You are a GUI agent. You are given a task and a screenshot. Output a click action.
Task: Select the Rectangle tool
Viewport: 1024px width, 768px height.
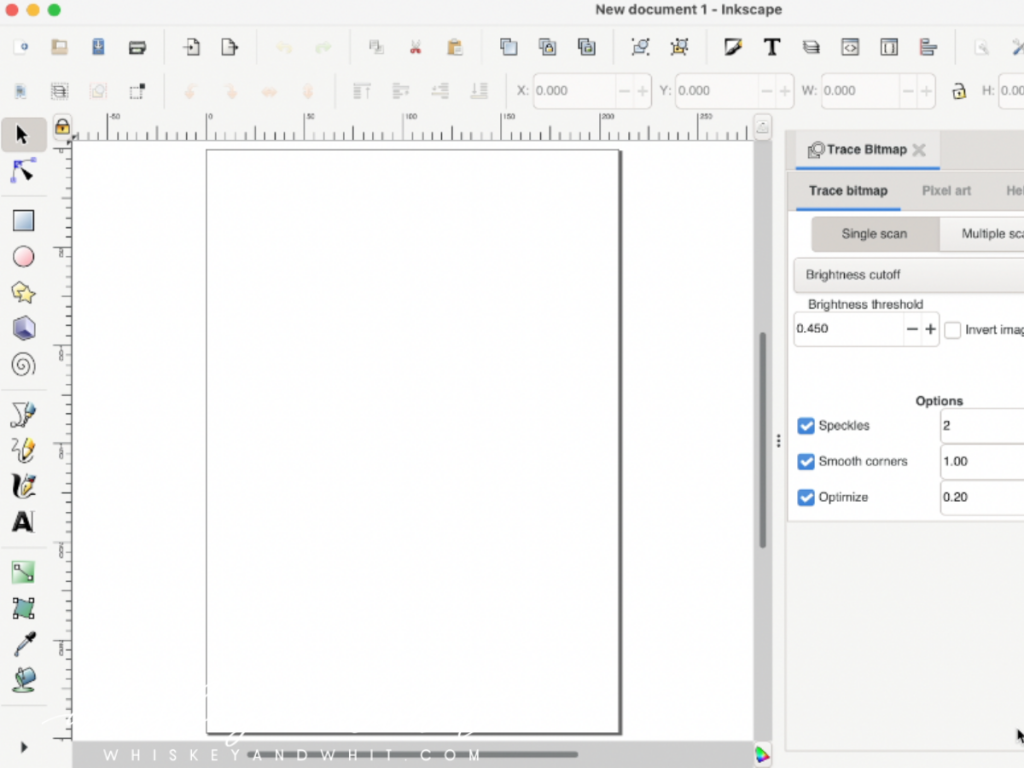tap(24, 221)
